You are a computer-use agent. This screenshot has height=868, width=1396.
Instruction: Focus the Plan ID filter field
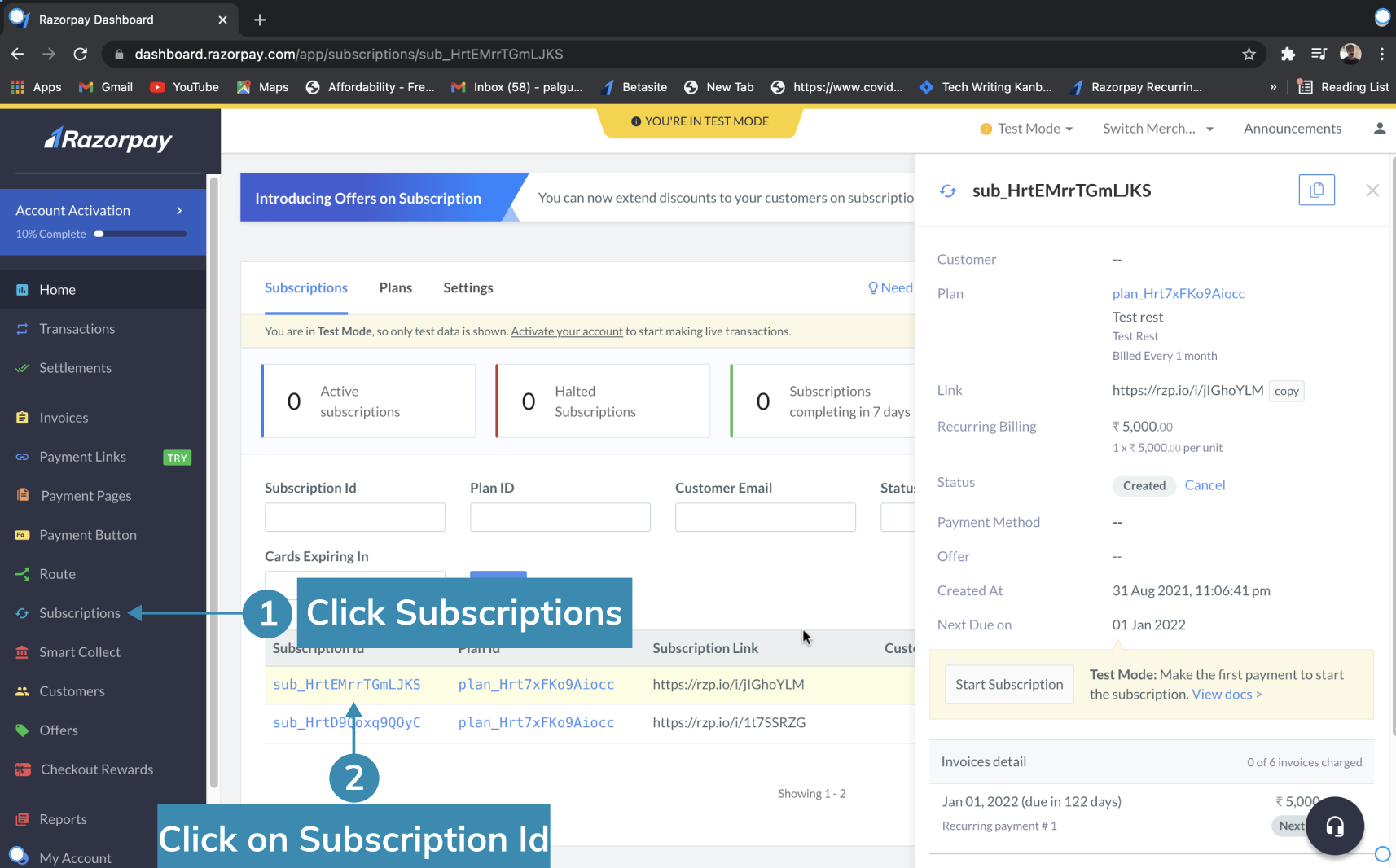[x=560, y=518]
